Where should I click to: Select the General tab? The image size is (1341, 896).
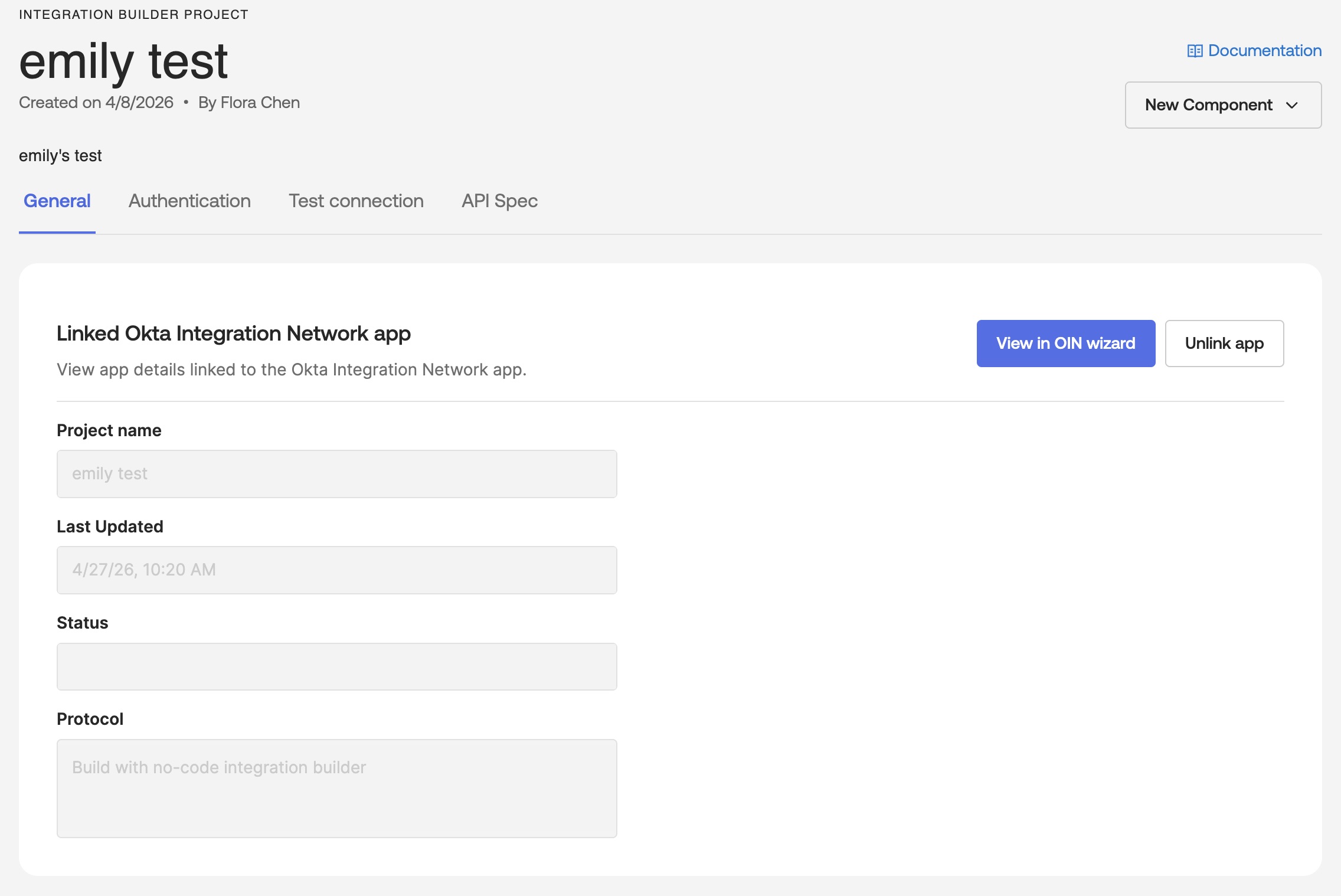[x=57, y=201]
